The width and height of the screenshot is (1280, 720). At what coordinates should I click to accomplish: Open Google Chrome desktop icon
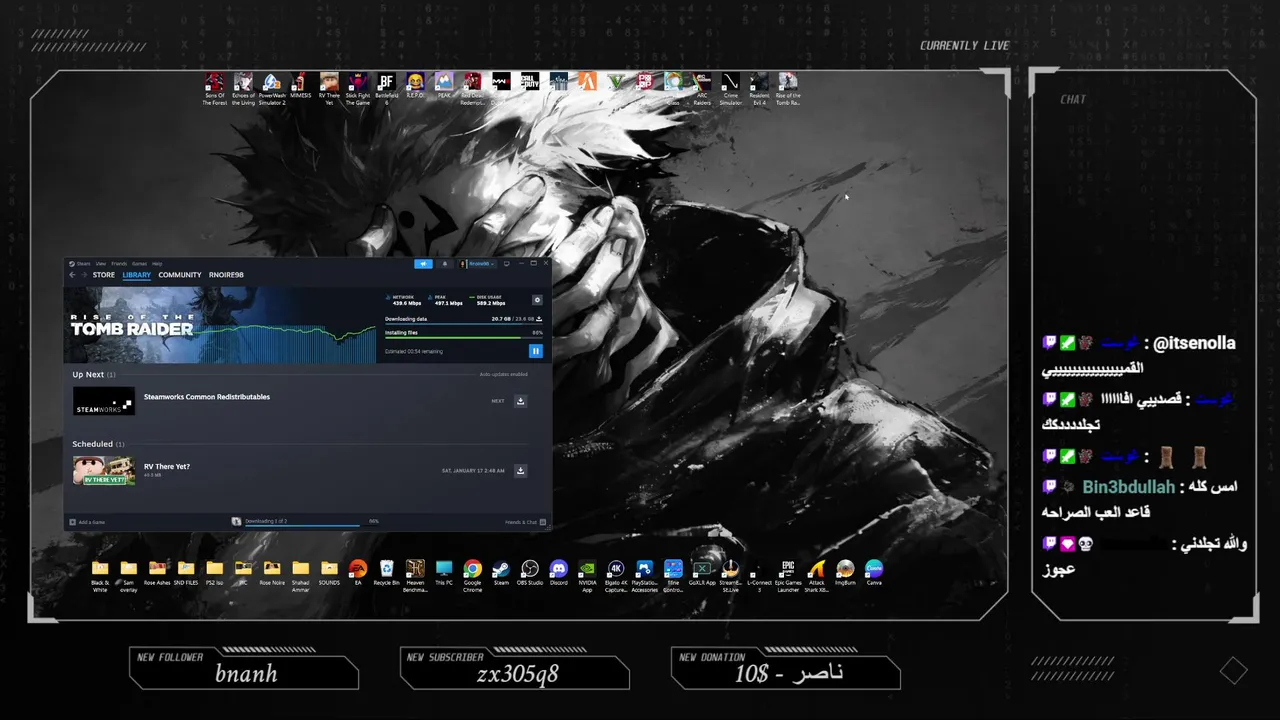[472, 575]
